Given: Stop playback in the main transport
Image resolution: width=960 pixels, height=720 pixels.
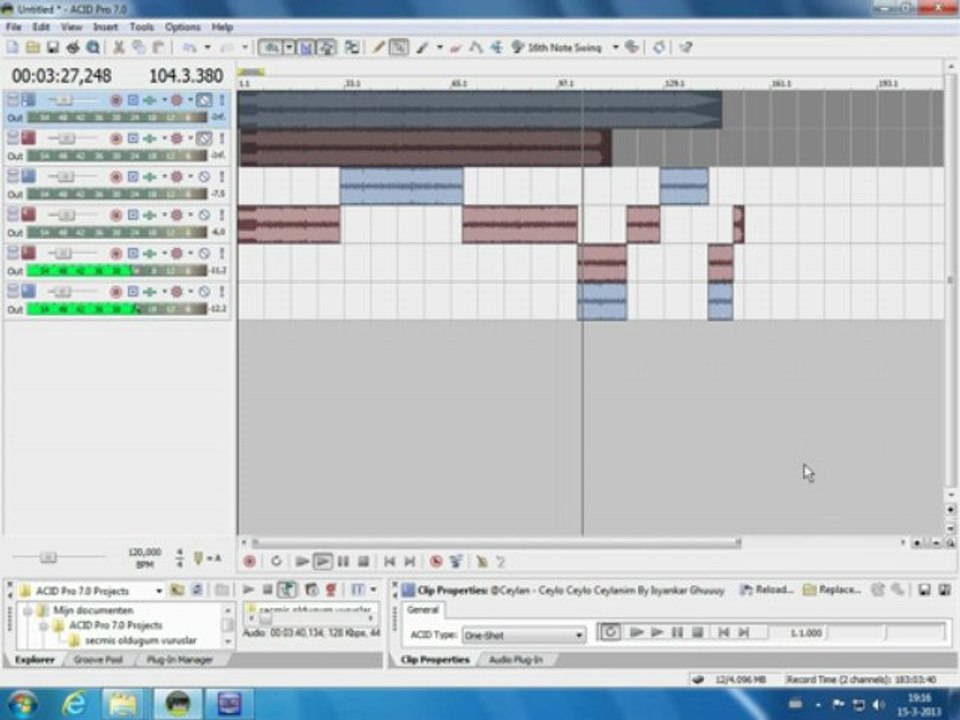Looking at the screenshot, I should tap(363, 561).
